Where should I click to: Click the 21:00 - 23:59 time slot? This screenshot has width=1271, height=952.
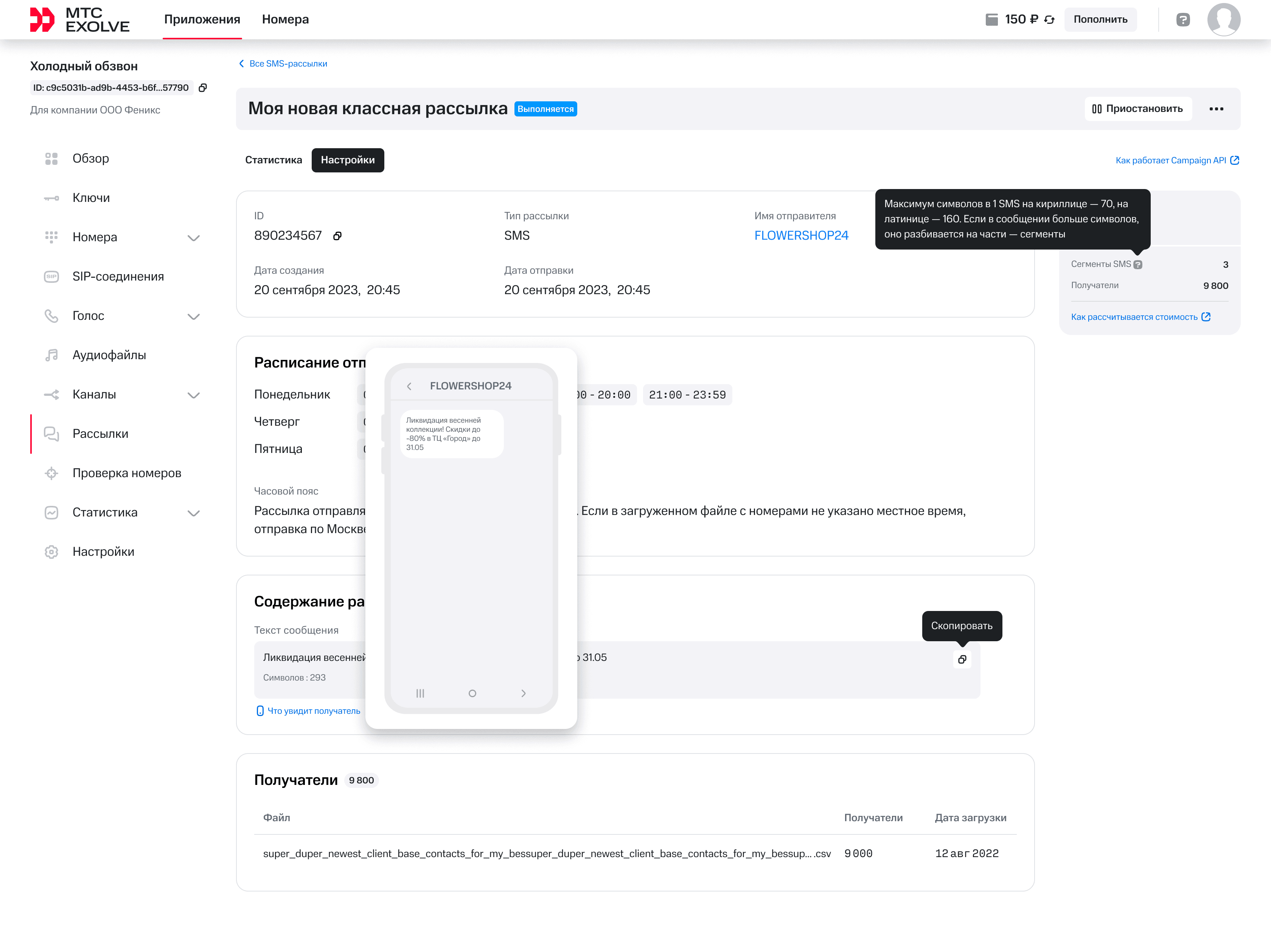point(687,395)
